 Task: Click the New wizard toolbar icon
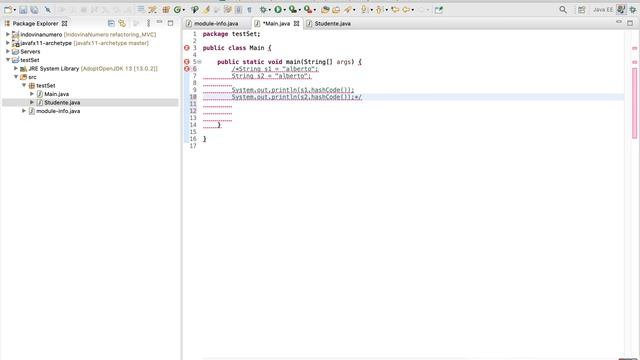tap(8, 10)
